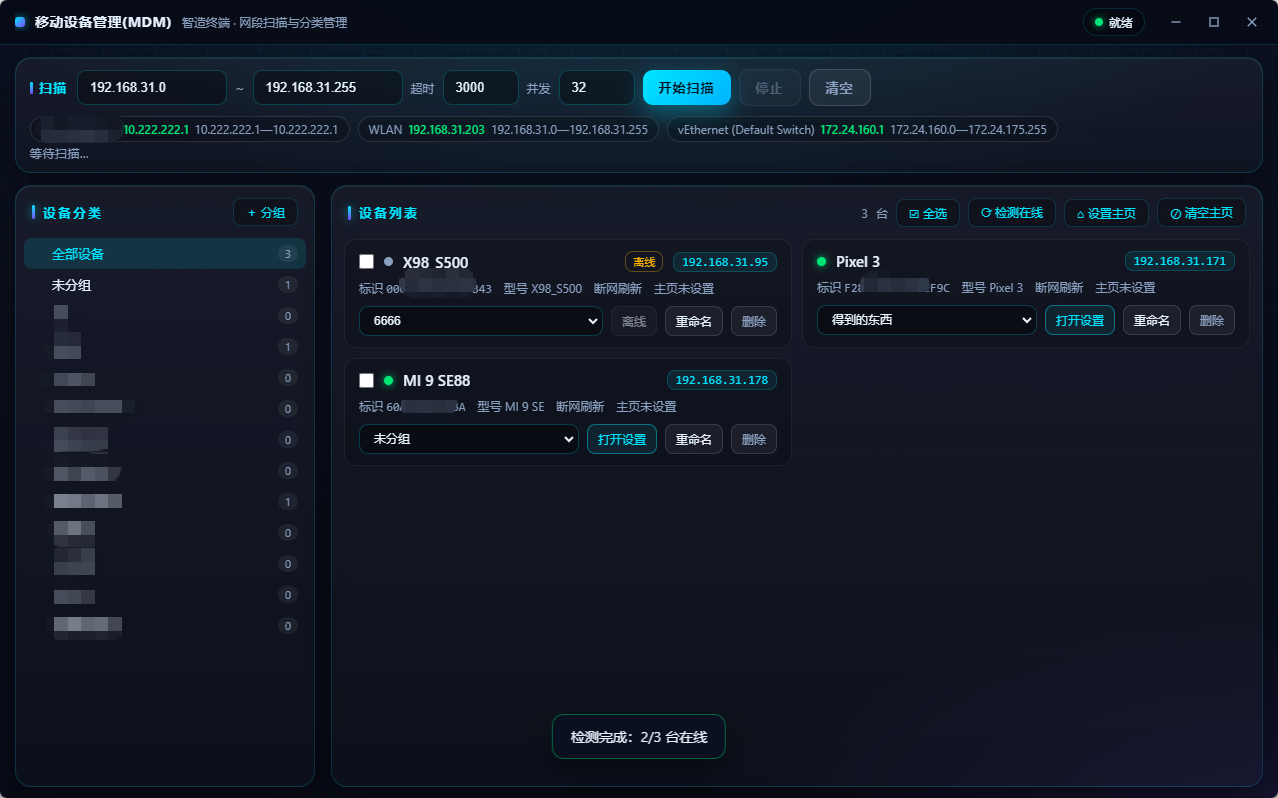Click the green online dot beside MI 9 SE88

[x=388, y=380]
